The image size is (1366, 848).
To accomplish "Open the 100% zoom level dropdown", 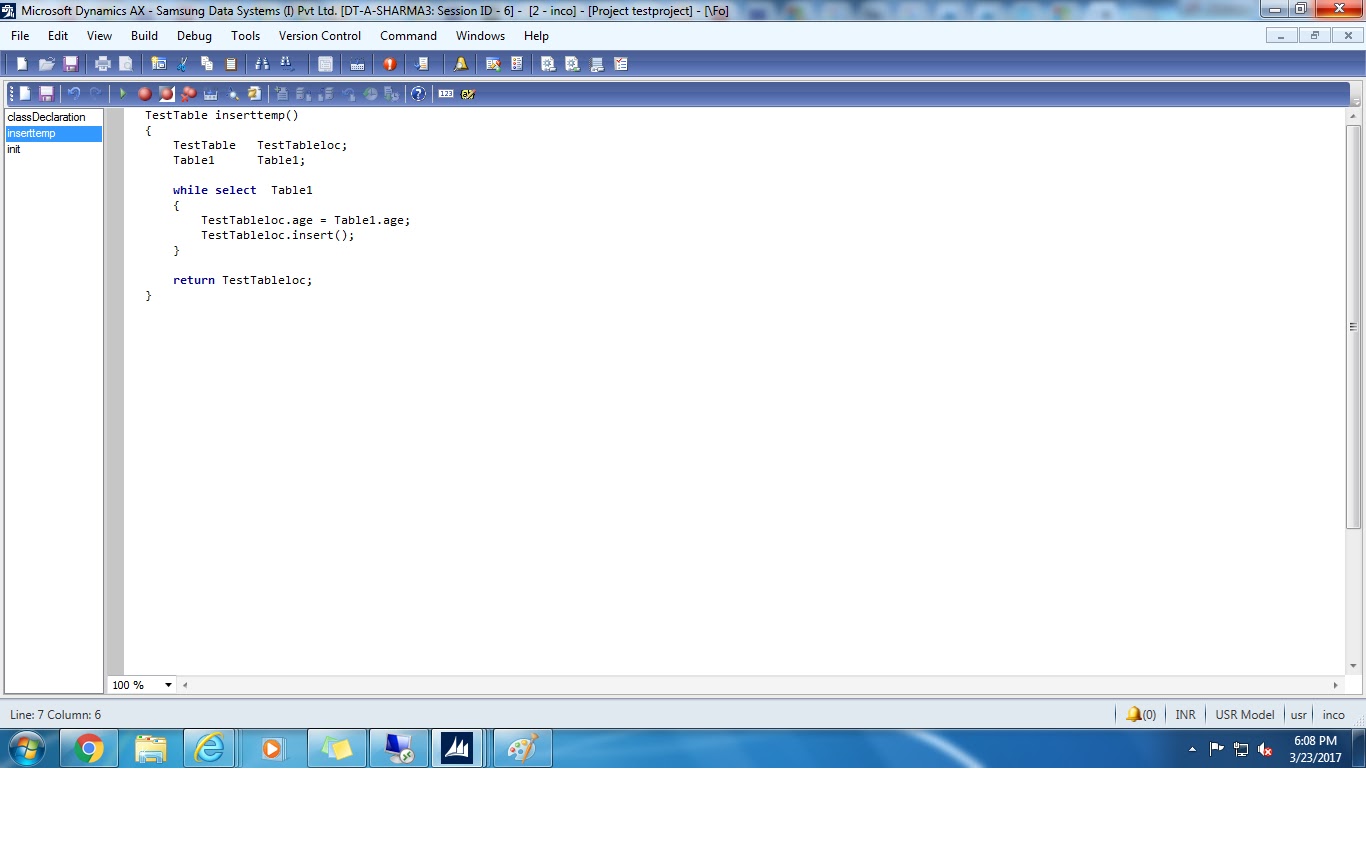I will coord(168,684).
